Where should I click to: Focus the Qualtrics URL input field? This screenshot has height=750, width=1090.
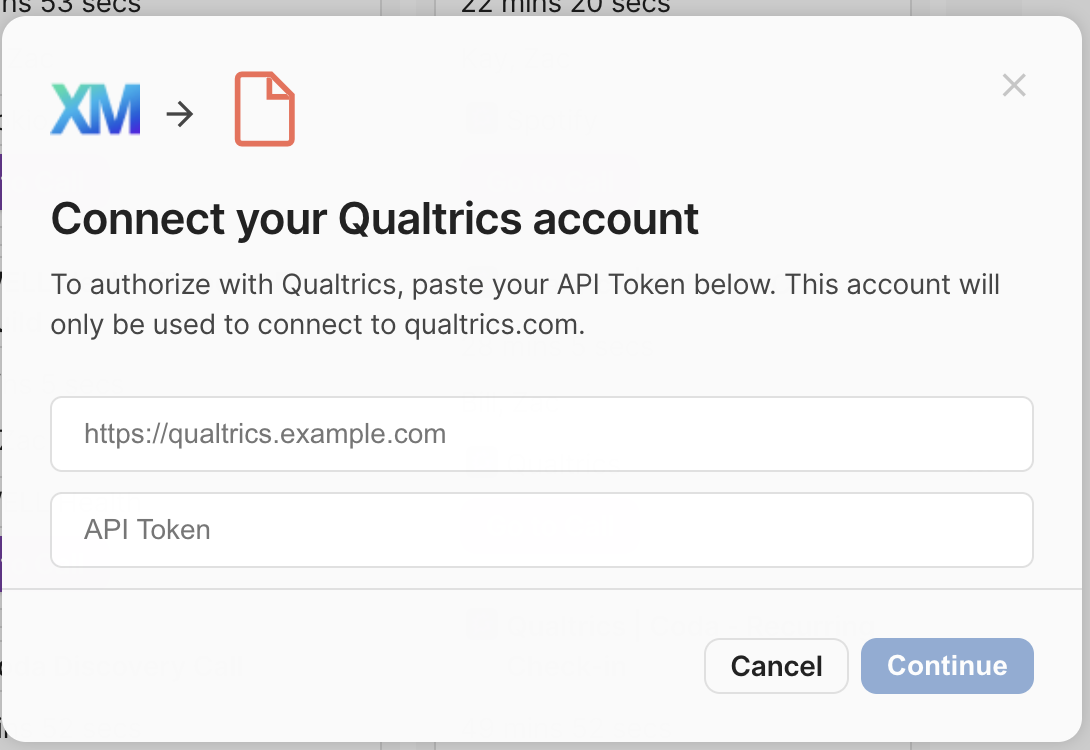click(x=541, y=434)
